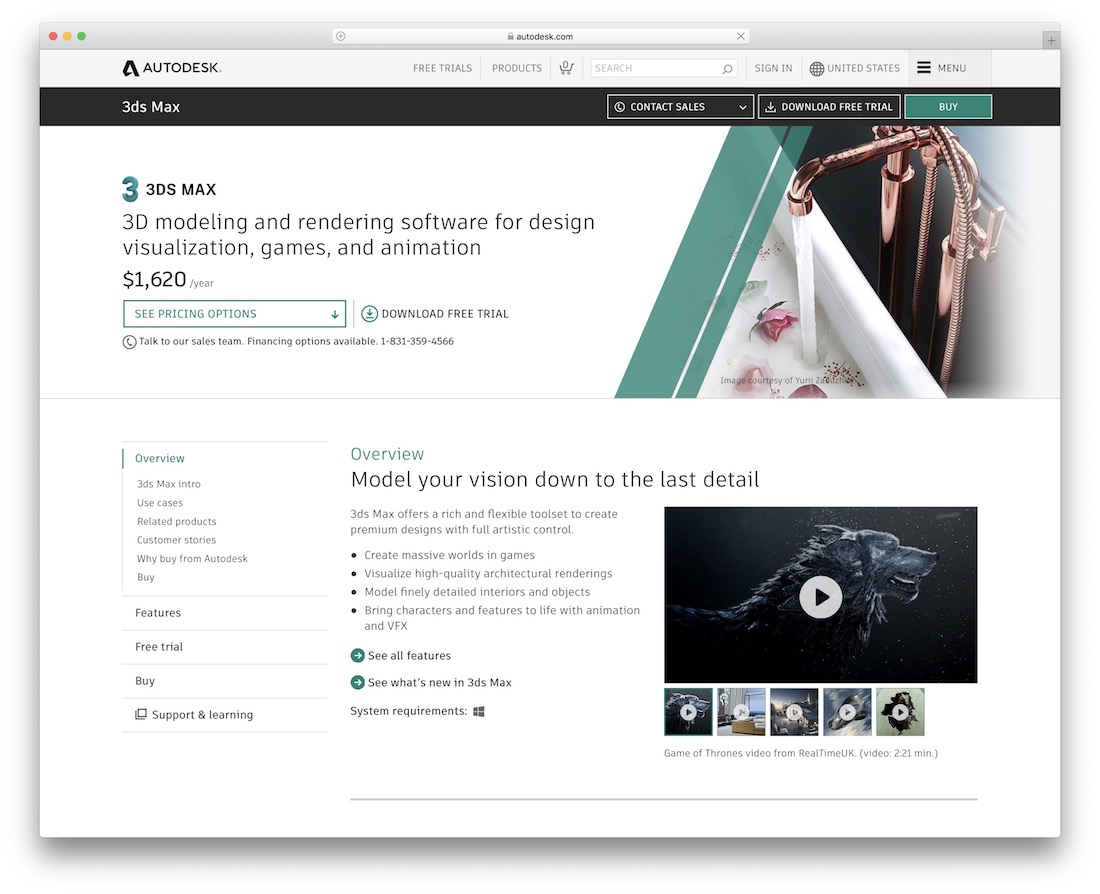Click the autodesk.com address bar
This screenshot has width=1100, height=894.
(540, 36)
